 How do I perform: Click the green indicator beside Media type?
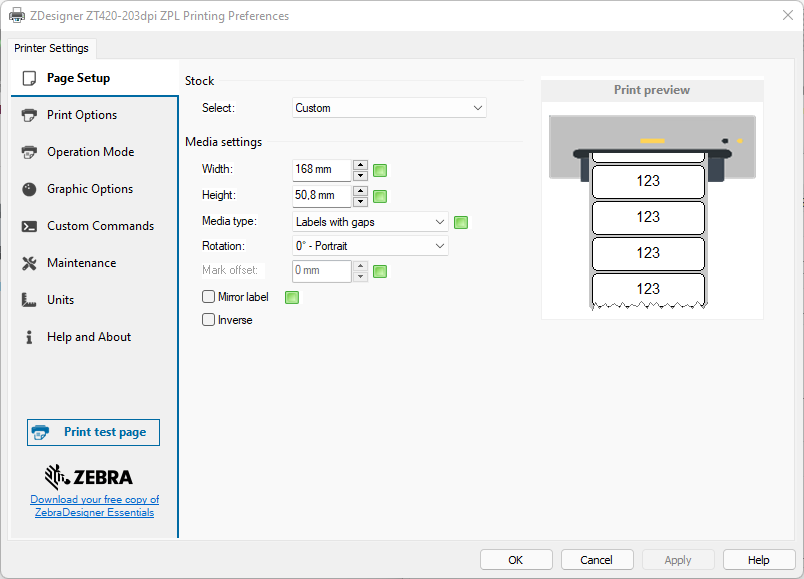pyautogui.click(x=461, y=222)
